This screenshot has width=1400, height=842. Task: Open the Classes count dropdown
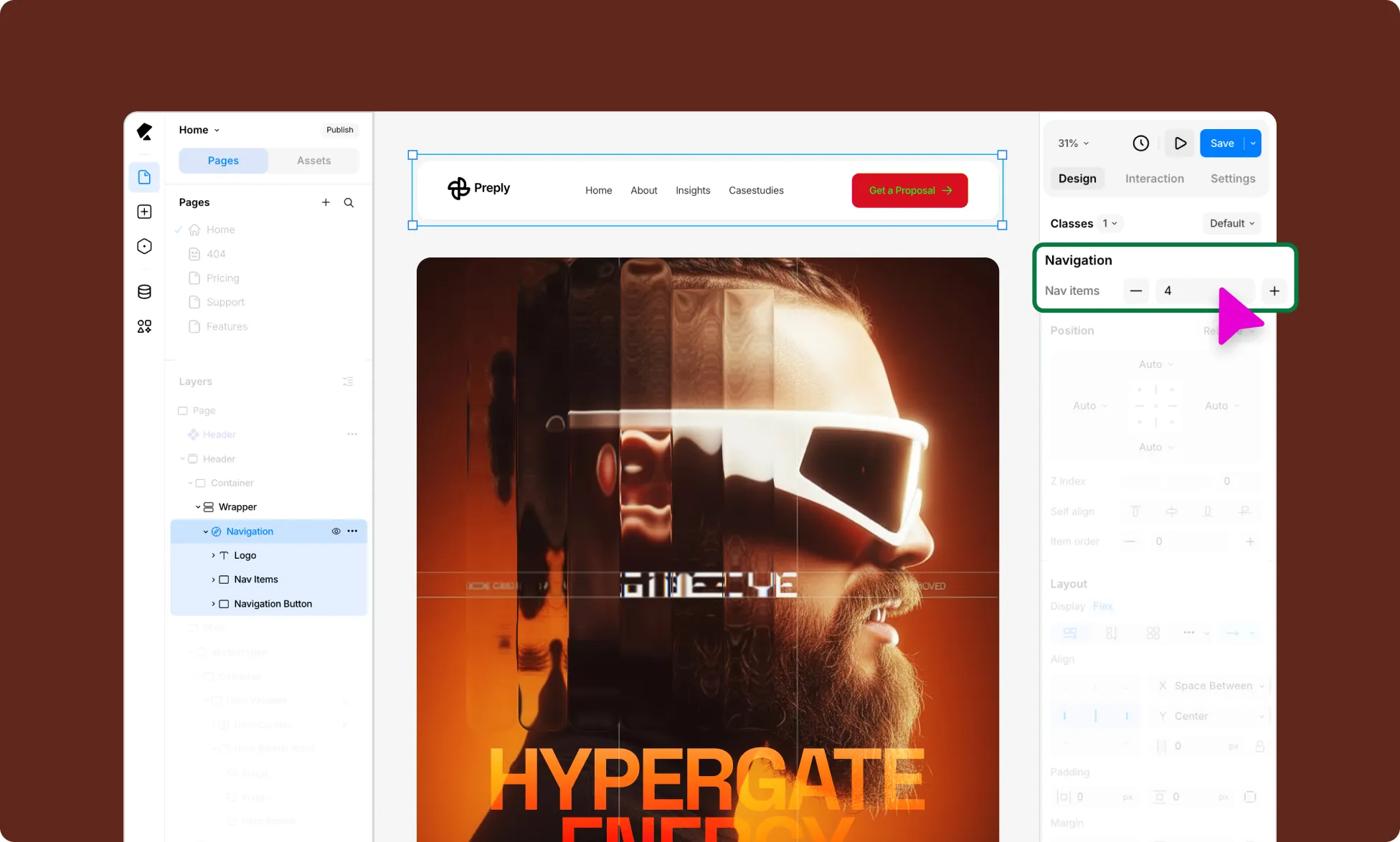[1110, 223]
